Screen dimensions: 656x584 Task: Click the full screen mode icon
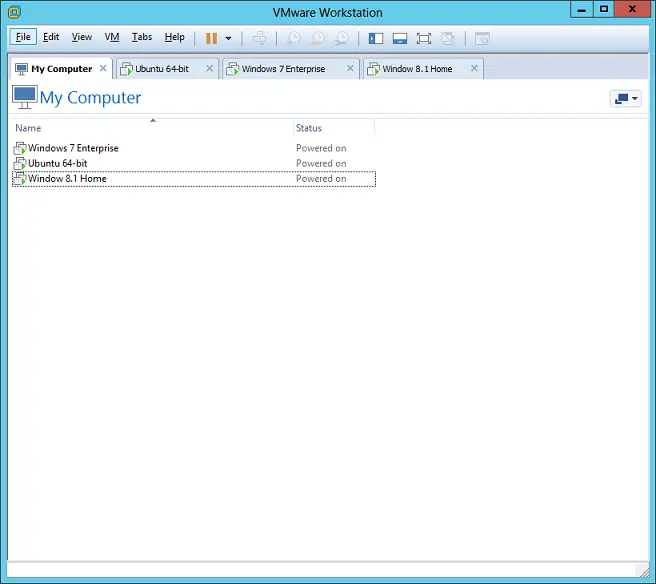(424, 38)
